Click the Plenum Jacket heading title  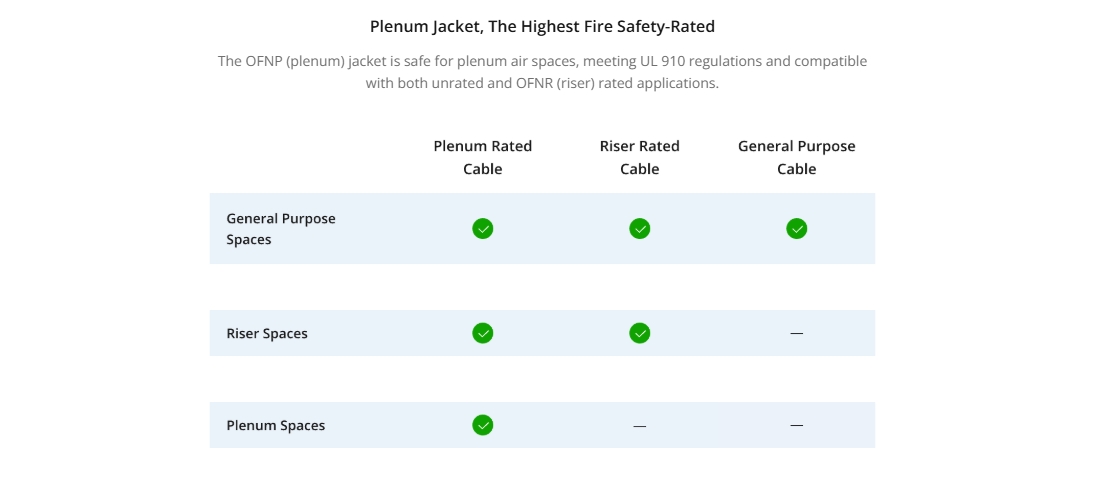pyautogui.click(x=542, y=27)
